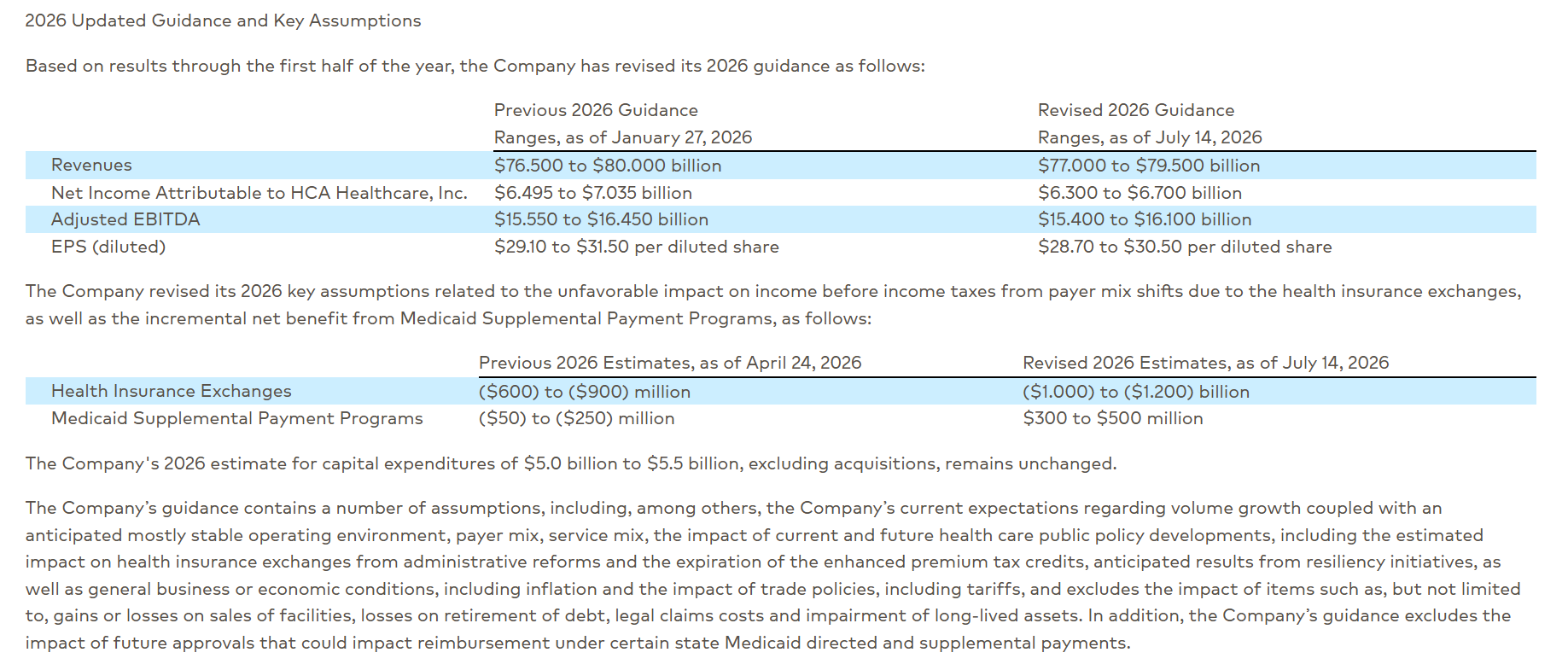Click the revised Adjusted EBITDA '$15.400 to $16.100 billion'

pyautogui.click(x=1145, y=219)
